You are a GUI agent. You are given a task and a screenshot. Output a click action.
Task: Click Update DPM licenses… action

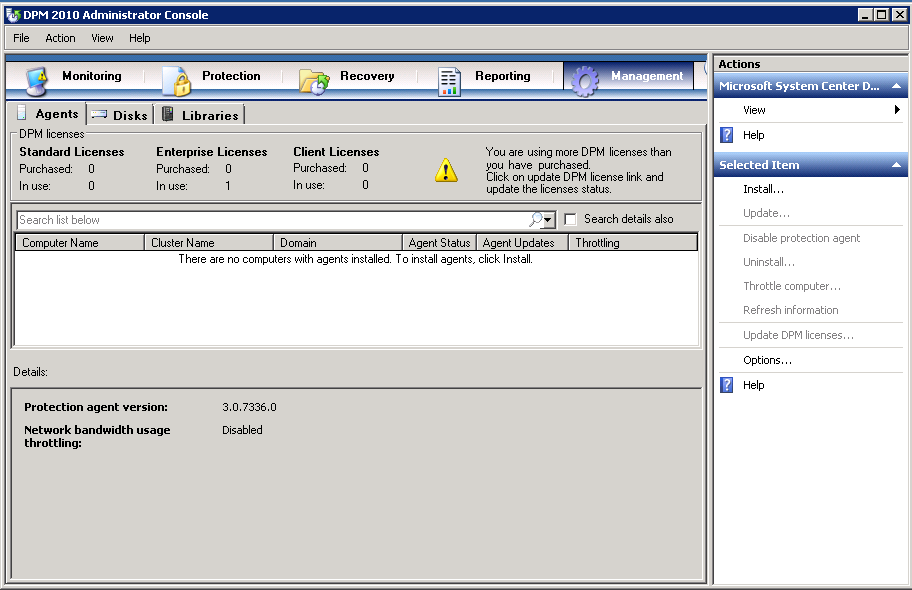pos(798,335)
